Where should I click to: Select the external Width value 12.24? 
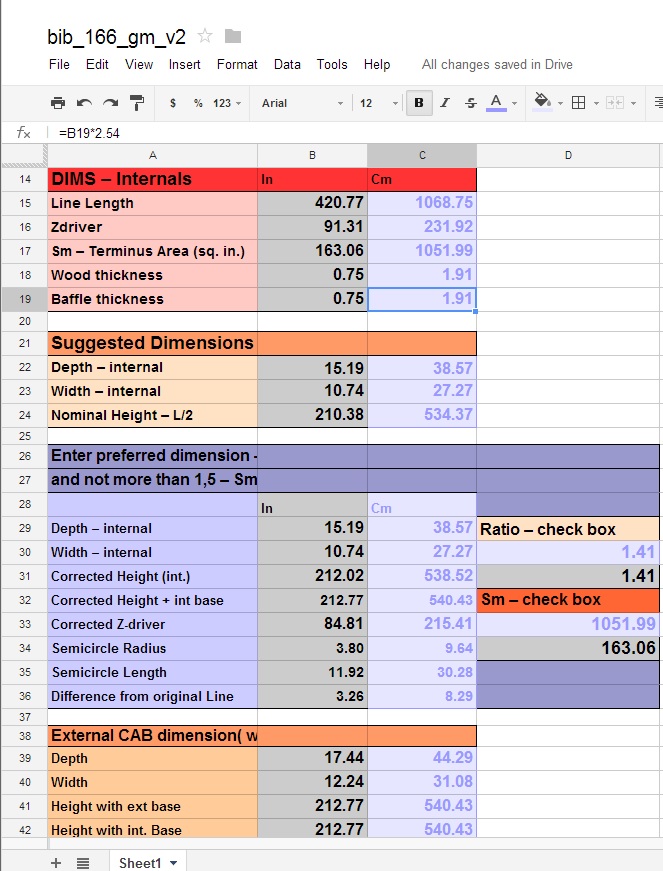pyautogui.click(x=312, y=782)
